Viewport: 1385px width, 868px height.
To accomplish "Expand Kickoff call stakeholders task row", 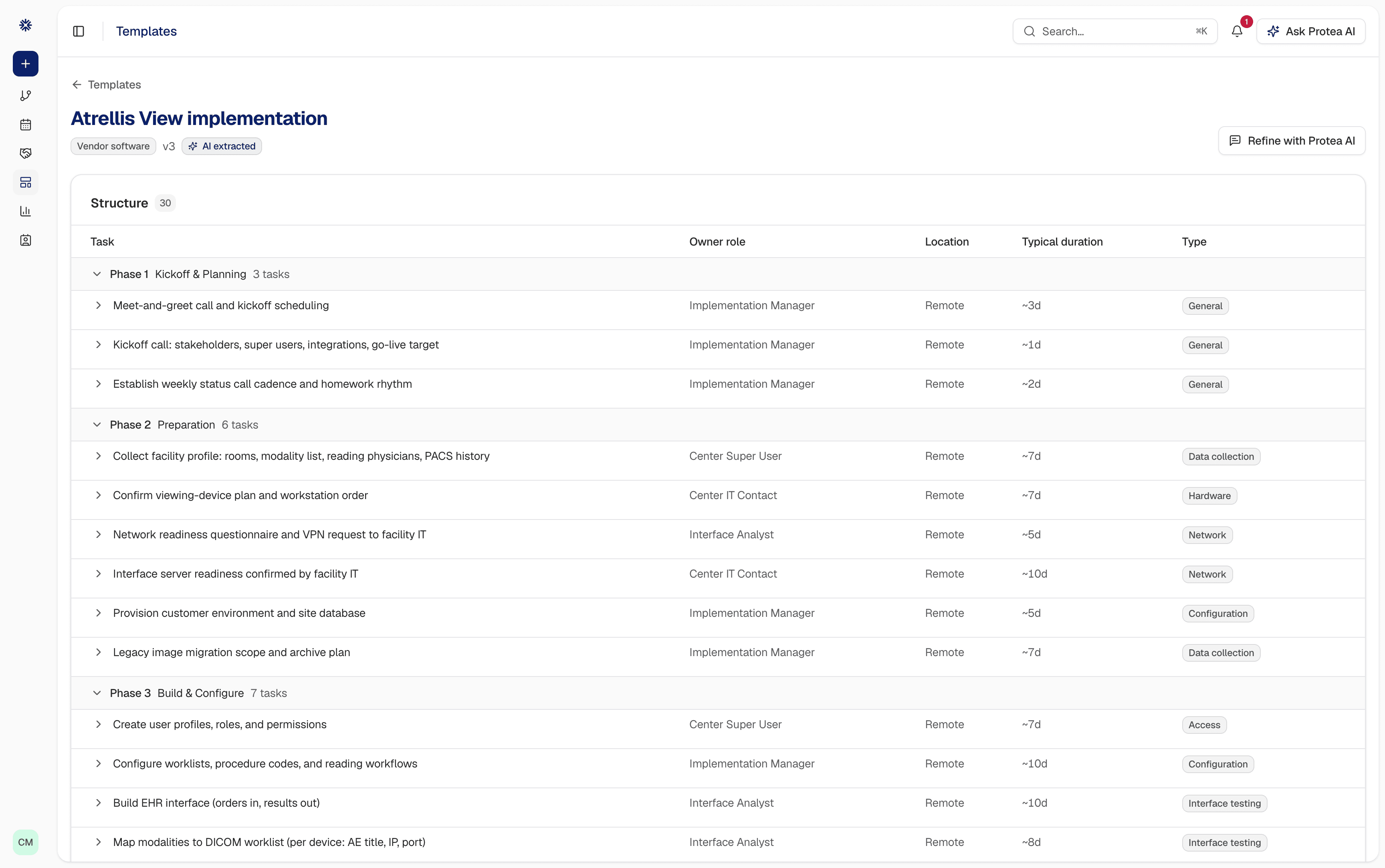I will pos(98,344).
